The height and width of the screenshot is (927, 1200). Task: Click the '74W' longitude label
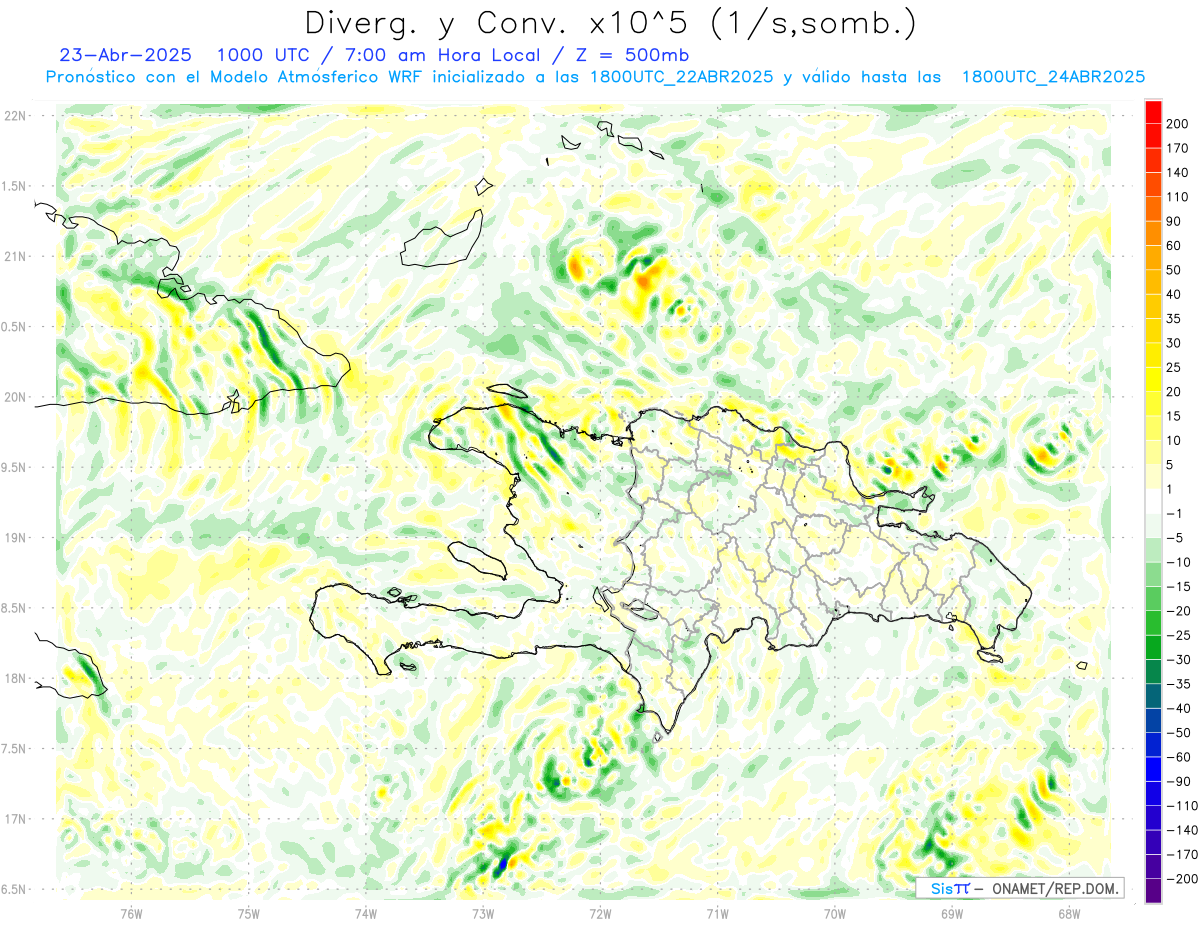pos(366,913)
